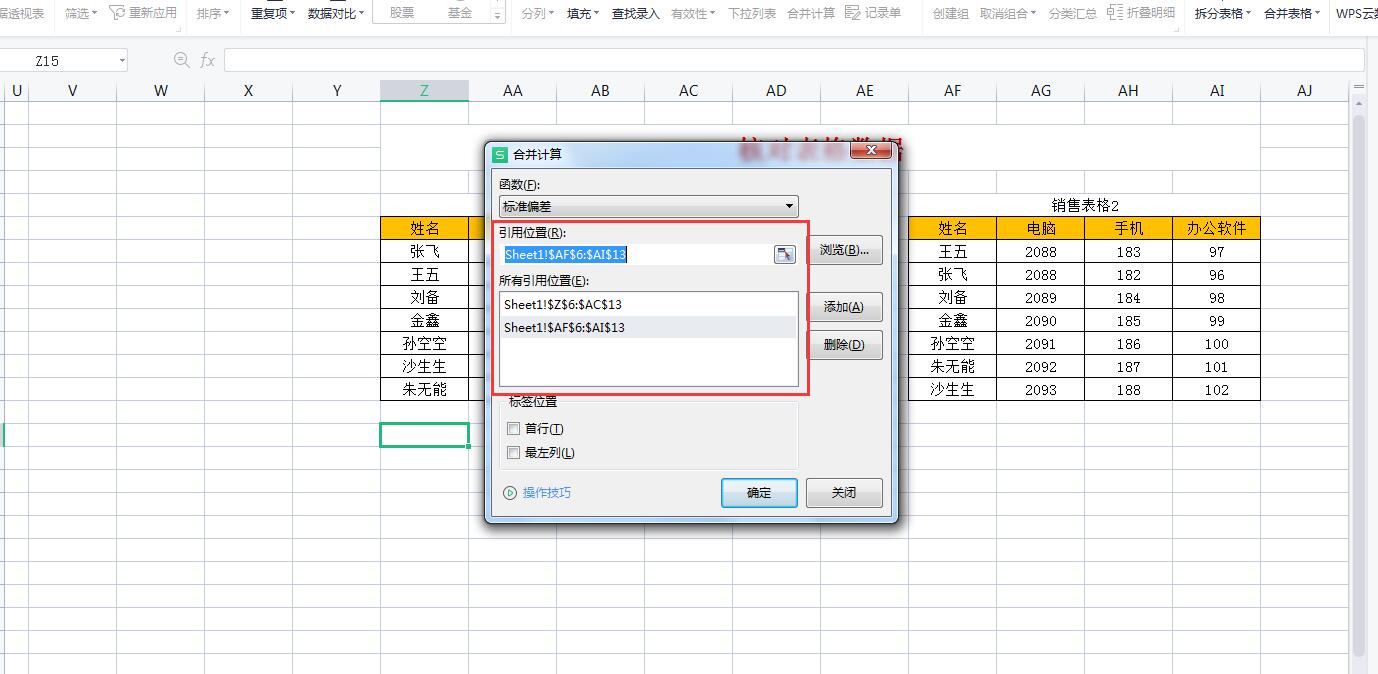Click the 手机 header cell
Screen dimensions: 1378x674
pos(1128,228)
